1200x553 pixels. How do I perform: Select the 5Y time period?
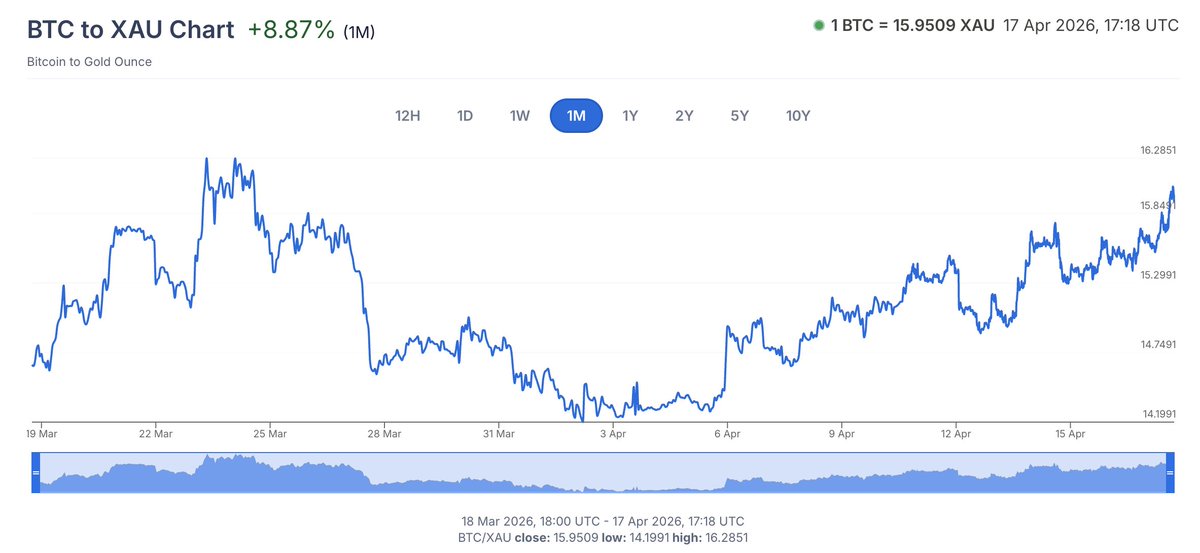point(740,116)
